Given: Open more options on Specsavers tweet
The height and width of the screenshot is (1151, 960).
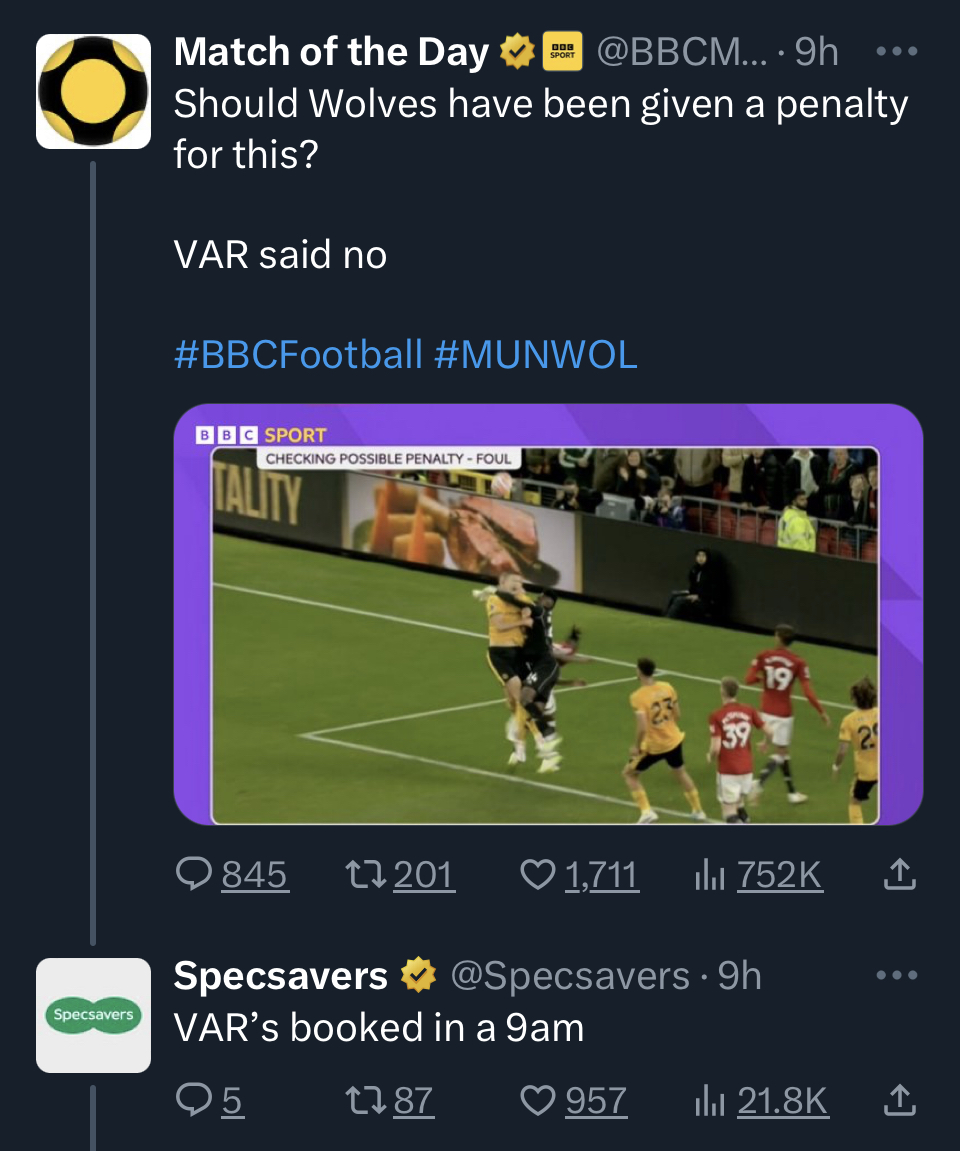Looking at the screenshot, I should (x=897, y=975).
